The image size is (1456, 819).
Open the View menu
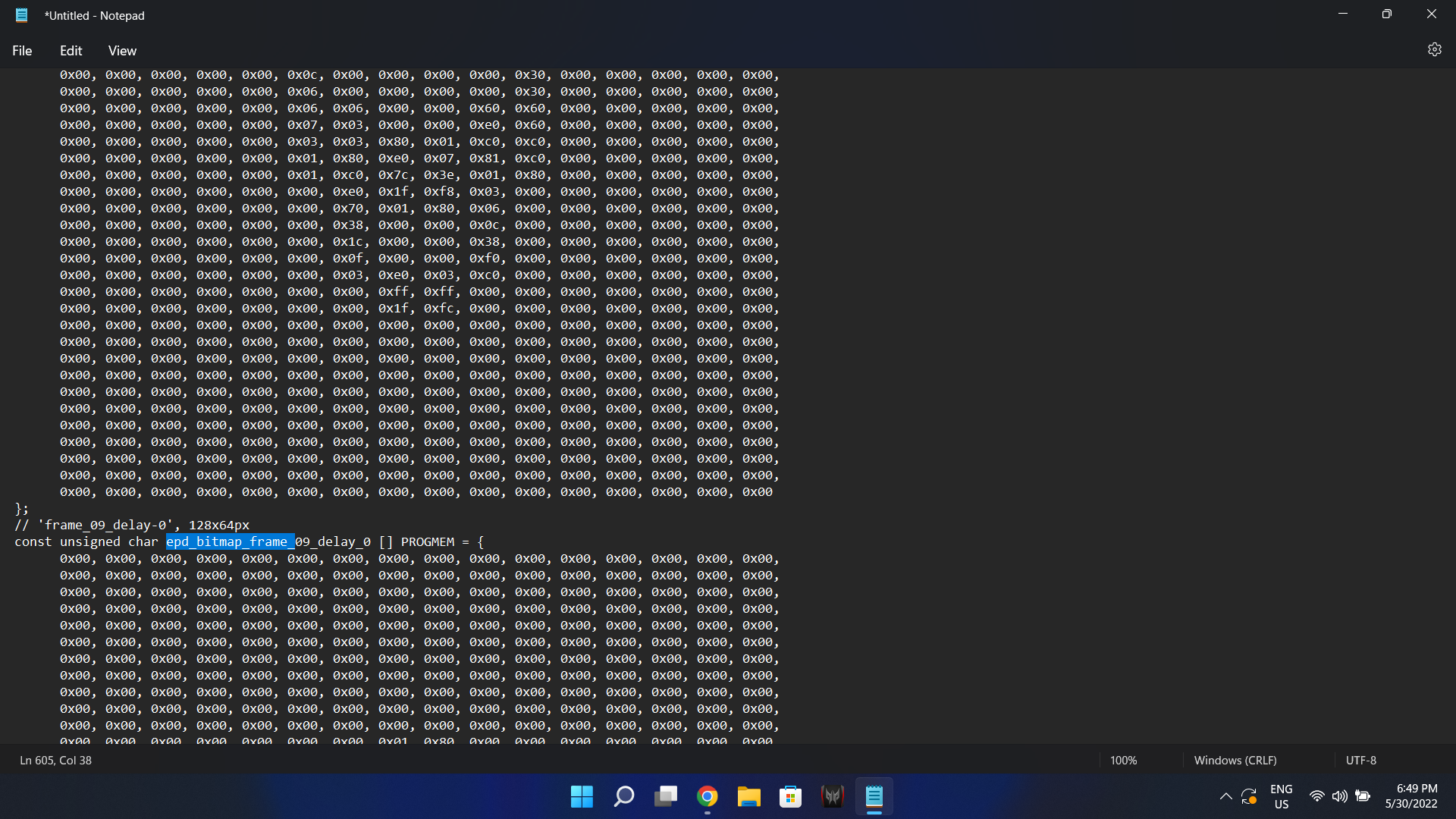122,50
